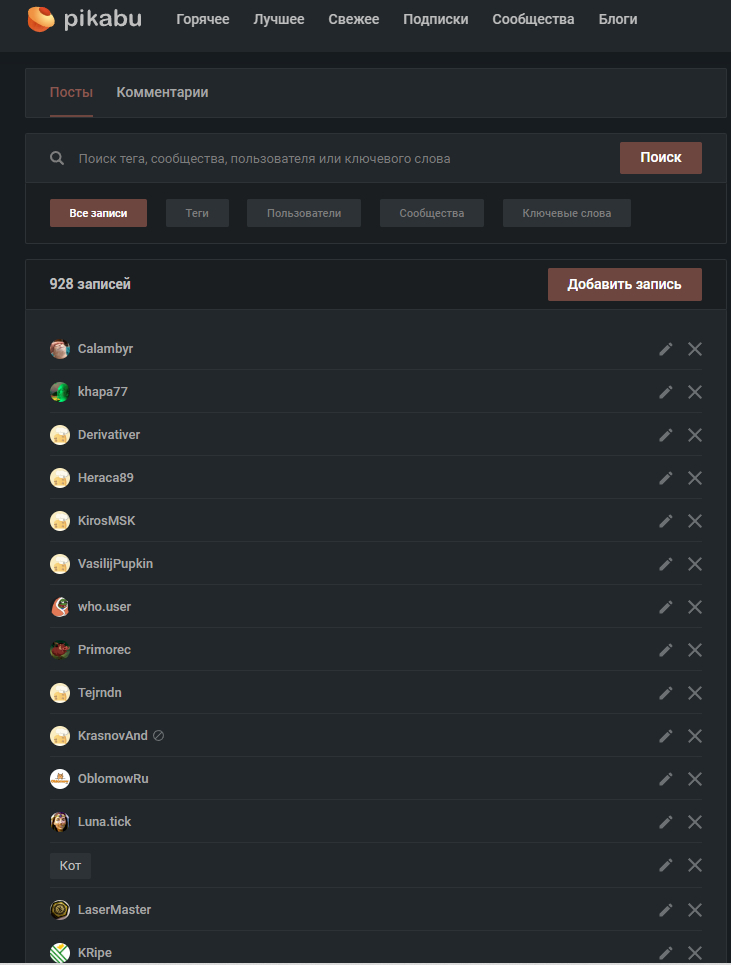Edit the KrasnovAnd entry
The image size is (731, 965).
(665, 736)
